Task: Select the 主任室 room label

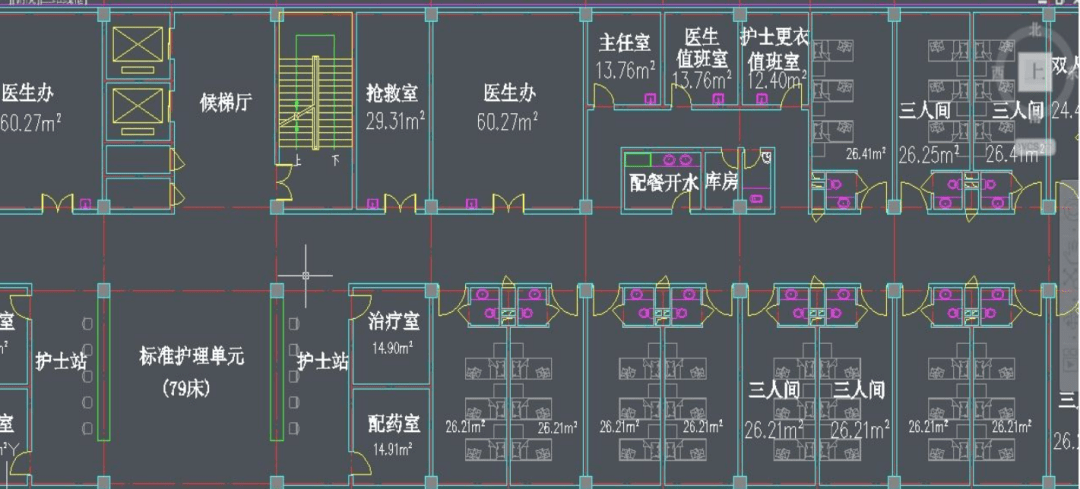Action: point(624,43)
